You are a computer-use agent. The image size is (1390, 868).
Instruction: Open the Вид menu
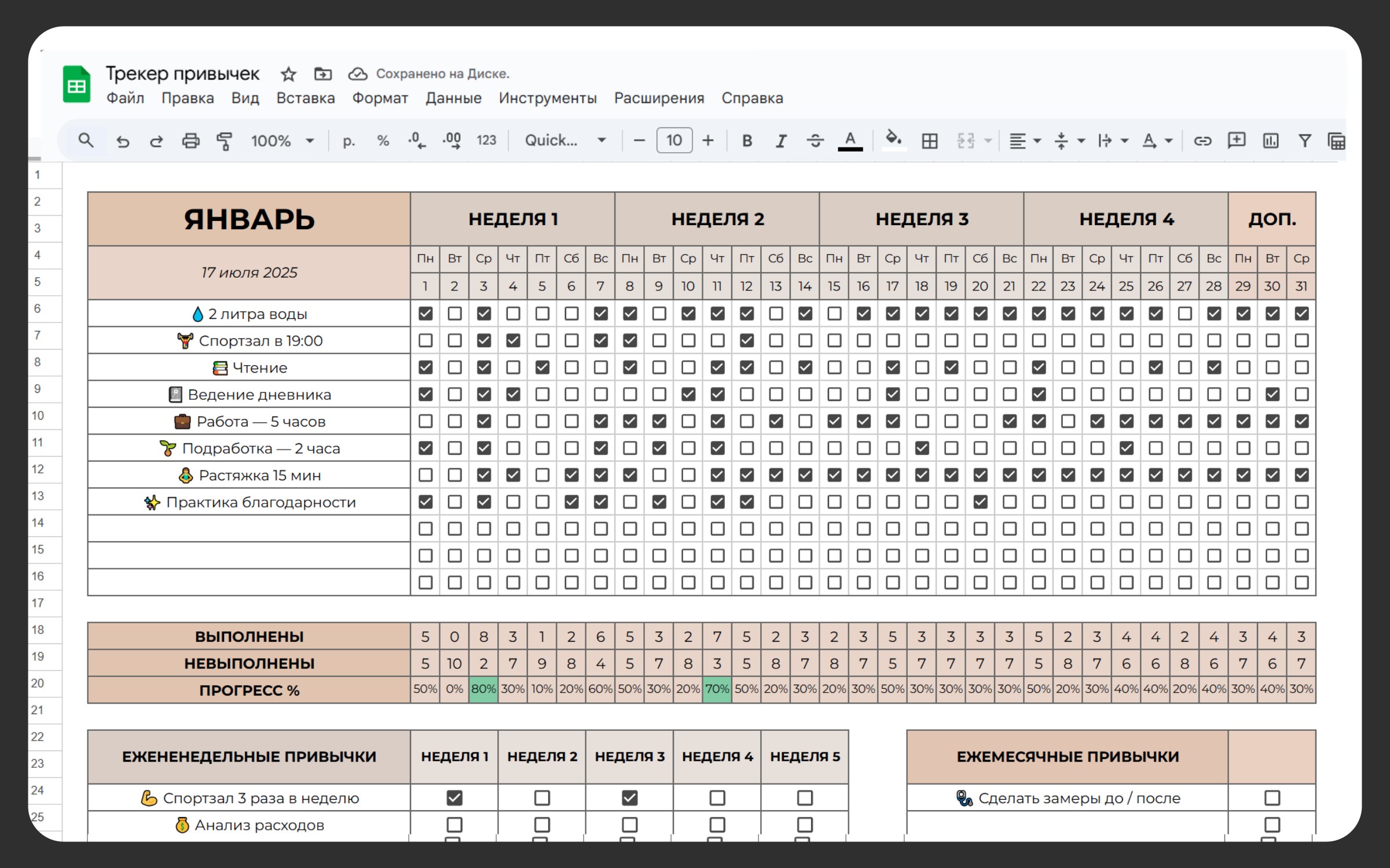pos(245,98)
